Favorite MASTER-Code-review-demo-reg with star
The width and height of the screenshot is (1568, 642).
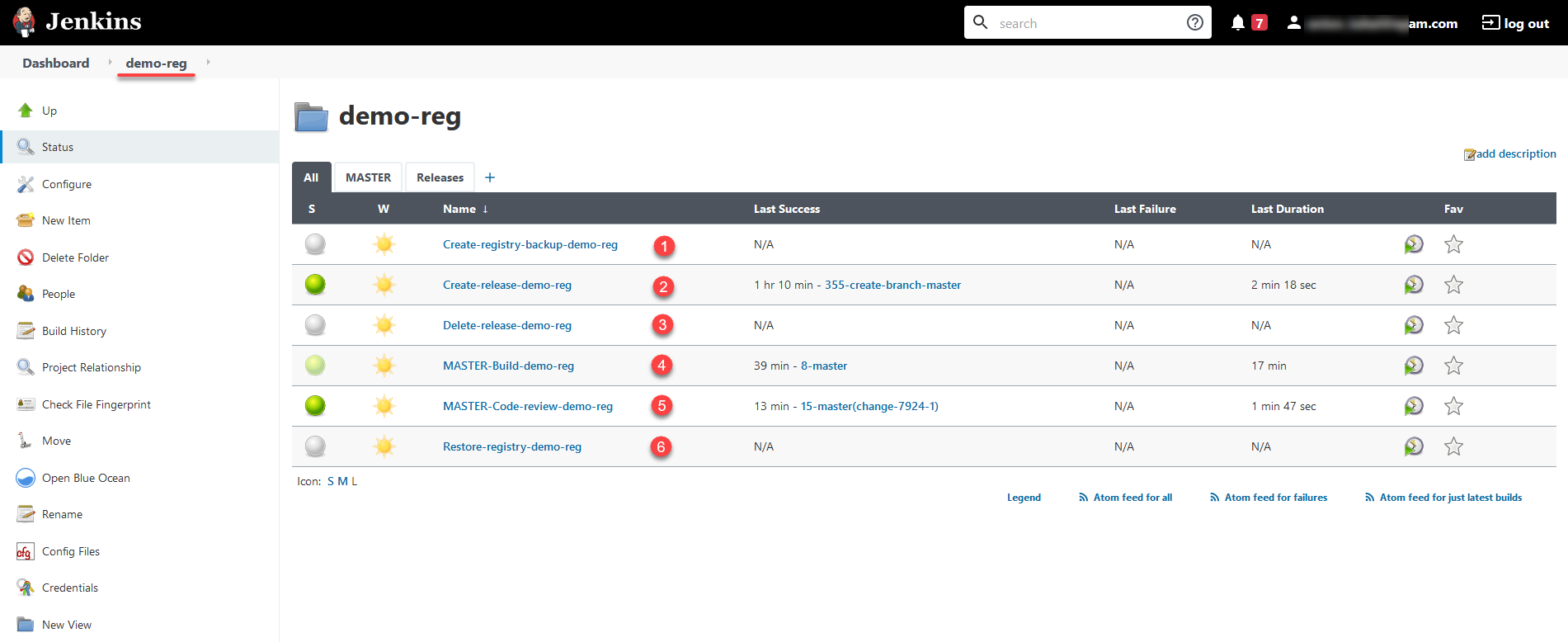[x=1453, y=406]
